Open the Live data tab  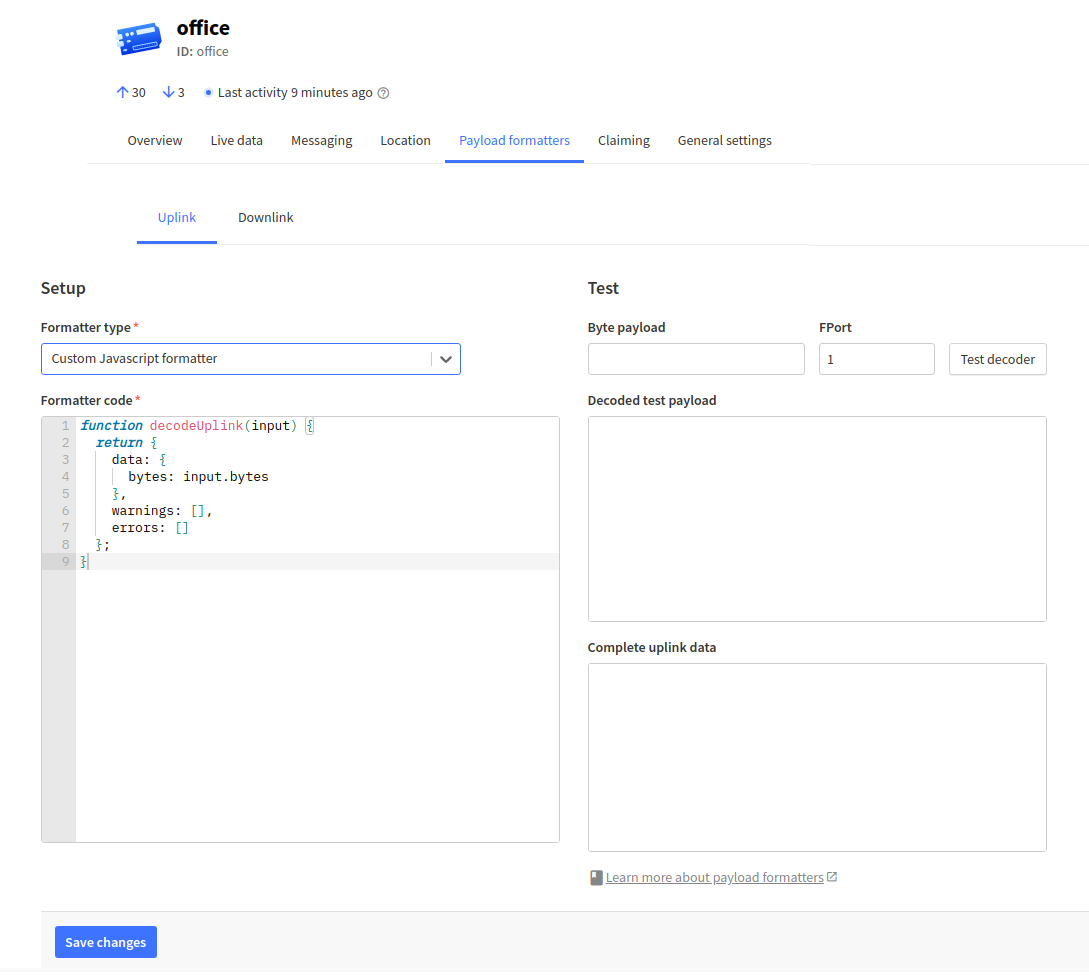[x=236, y=141]
